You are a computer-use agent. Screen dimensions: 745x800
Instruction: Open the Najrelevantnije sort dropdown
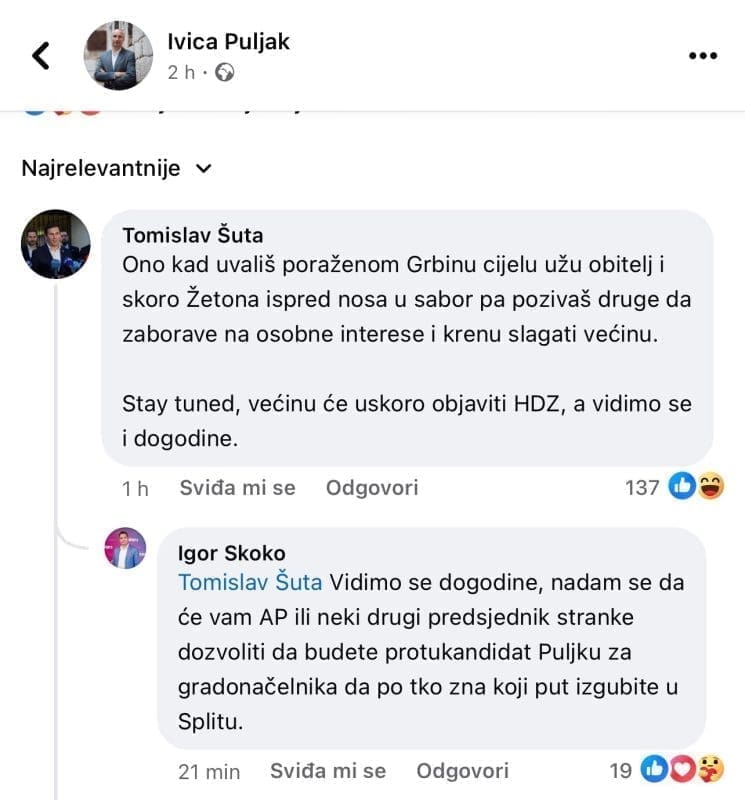101,168
